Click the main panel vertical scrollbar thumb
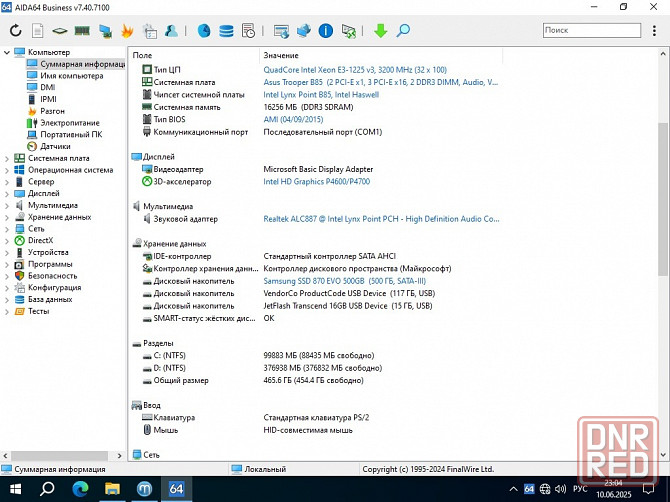This screenshot has height=502, width=670. [663, 199]
